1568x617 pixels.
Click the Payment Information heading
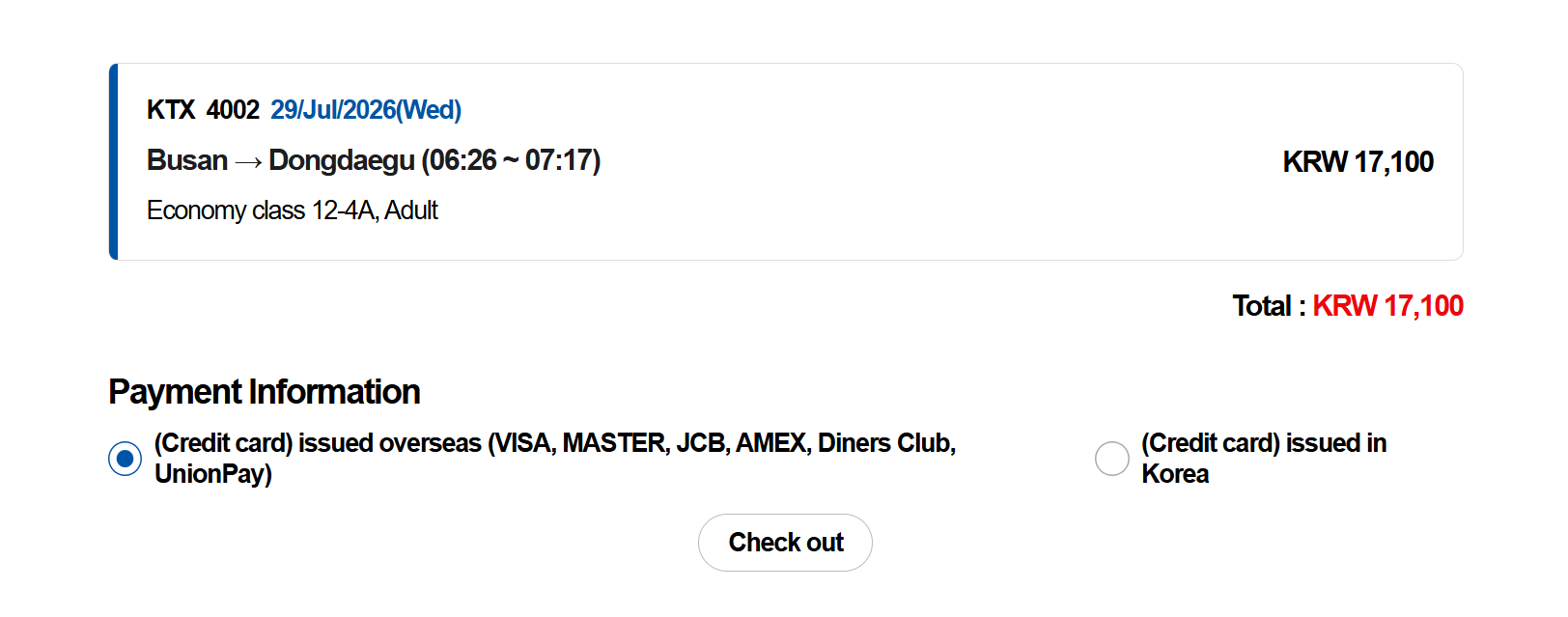click(x=264, y=392)
